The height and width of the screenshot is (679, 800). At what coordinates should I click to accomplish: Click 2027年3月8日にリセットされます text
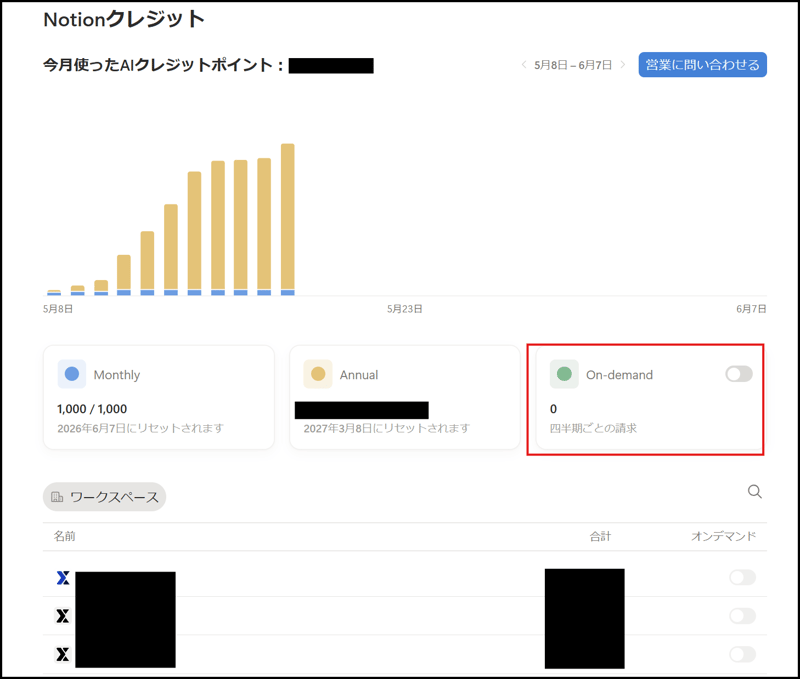[387, 428]
